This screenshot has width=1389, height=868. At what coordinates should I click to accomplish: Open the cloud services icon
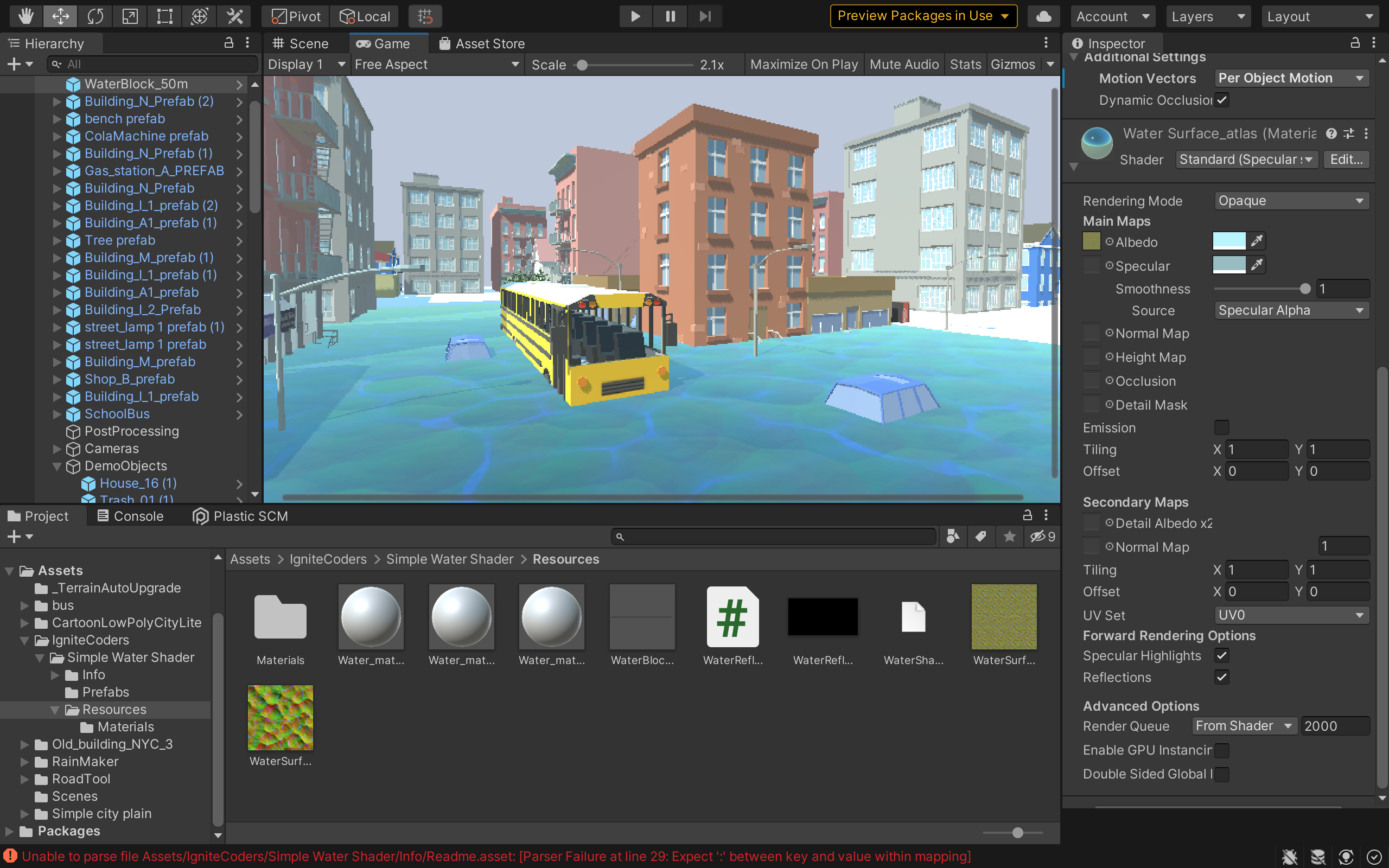1043,16
